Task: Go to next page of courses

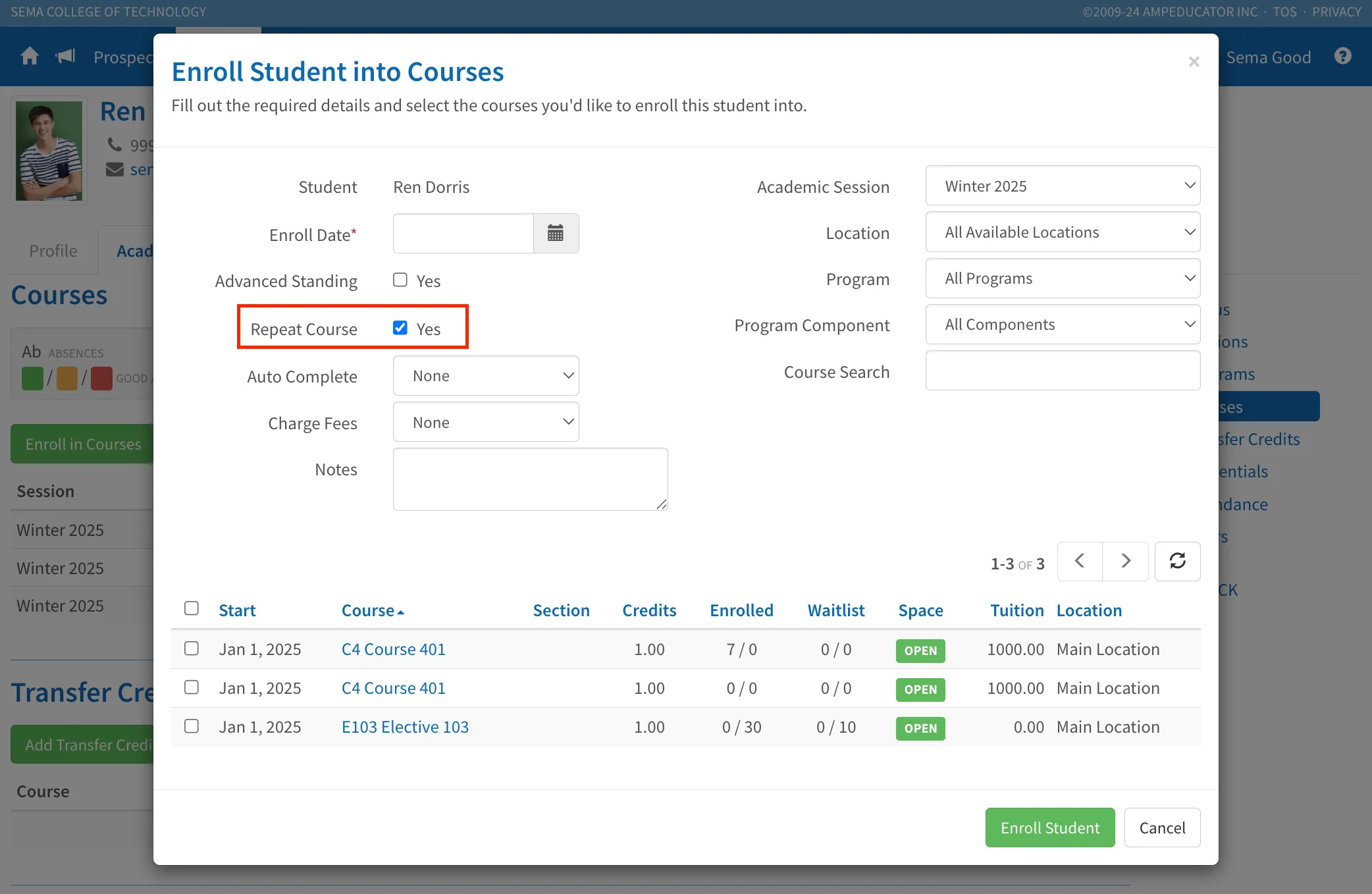Action: tap(1126, 562)
